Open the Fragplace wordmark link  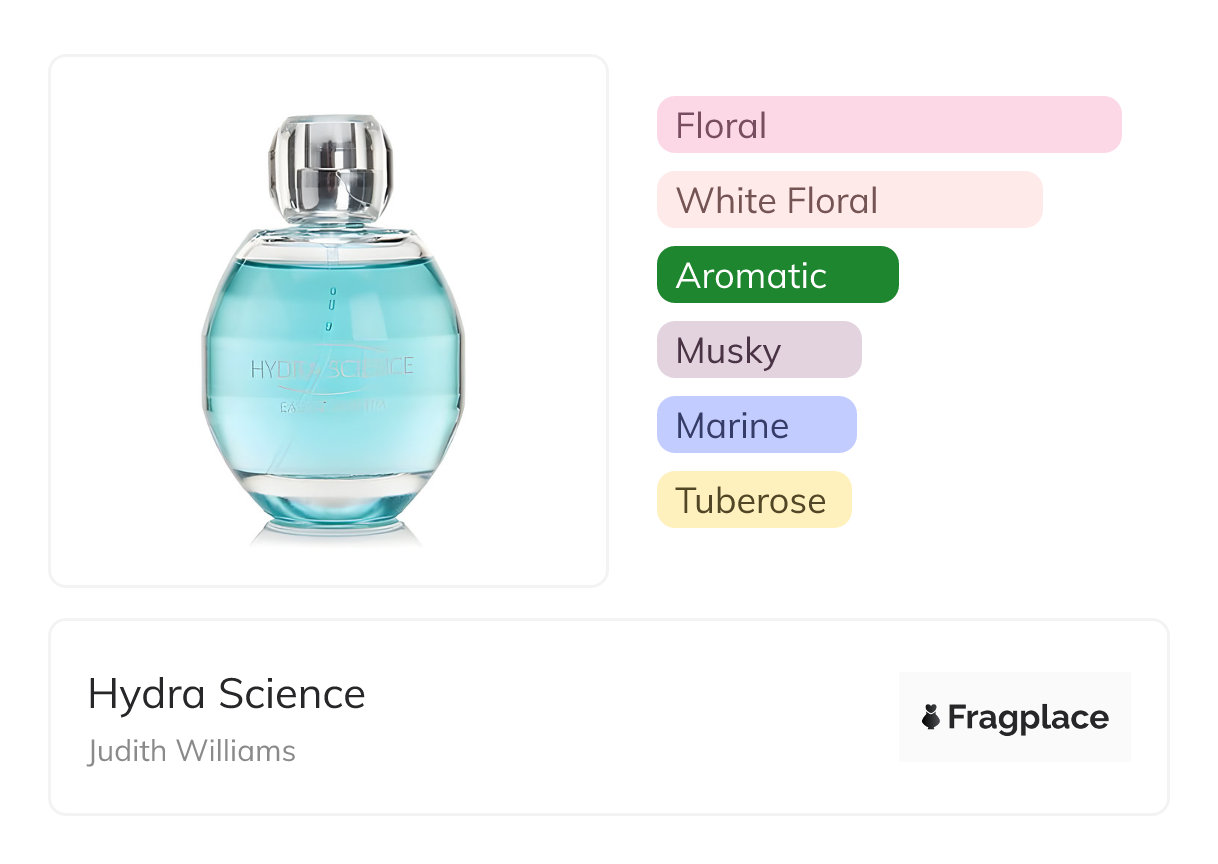click(x=1027, y=717)
